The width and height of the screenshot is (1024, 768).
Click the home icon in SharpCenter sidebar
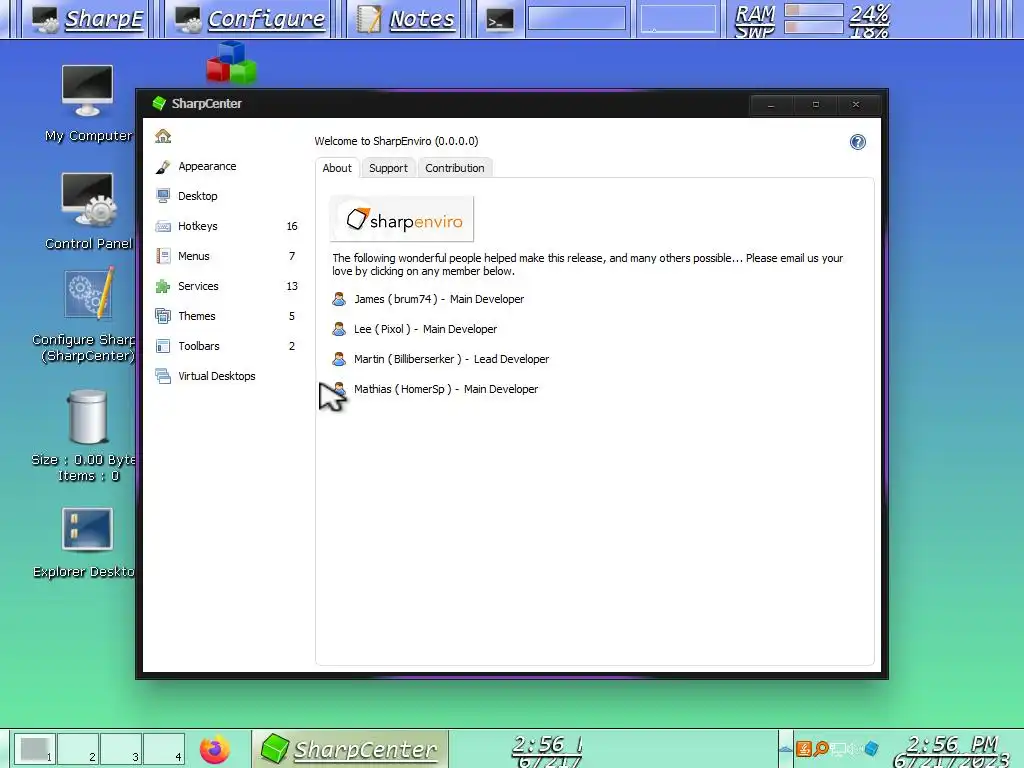[x=163, y=136]
